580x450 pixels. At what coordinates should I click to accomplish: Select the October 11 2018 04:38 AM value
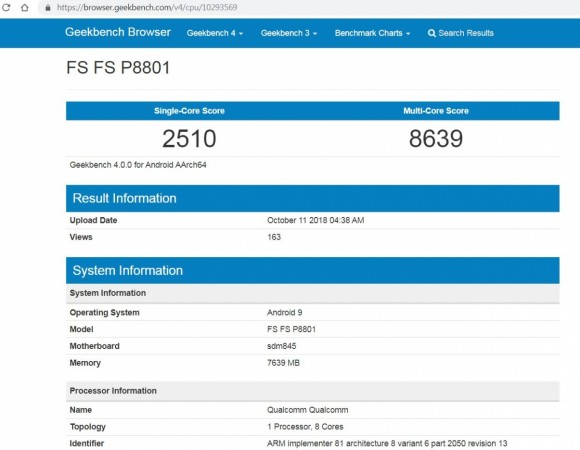click(316, 220)
